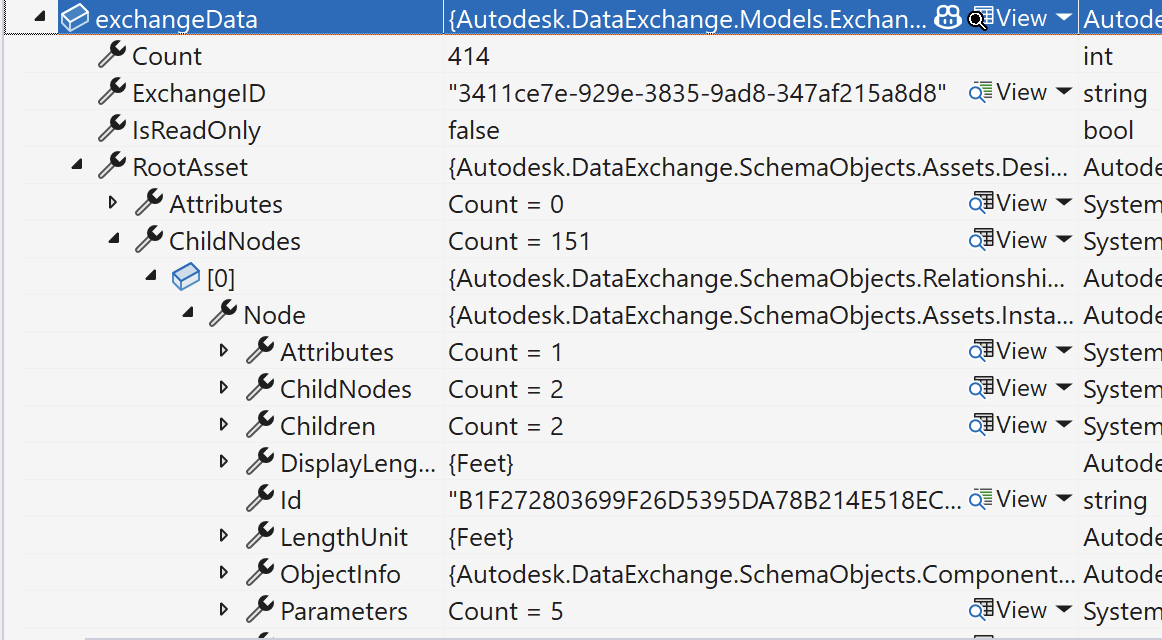Viewport: 1162px width, 640px height.
Task: Open View dropdown arrow for Children
Action: [1064, 424]
